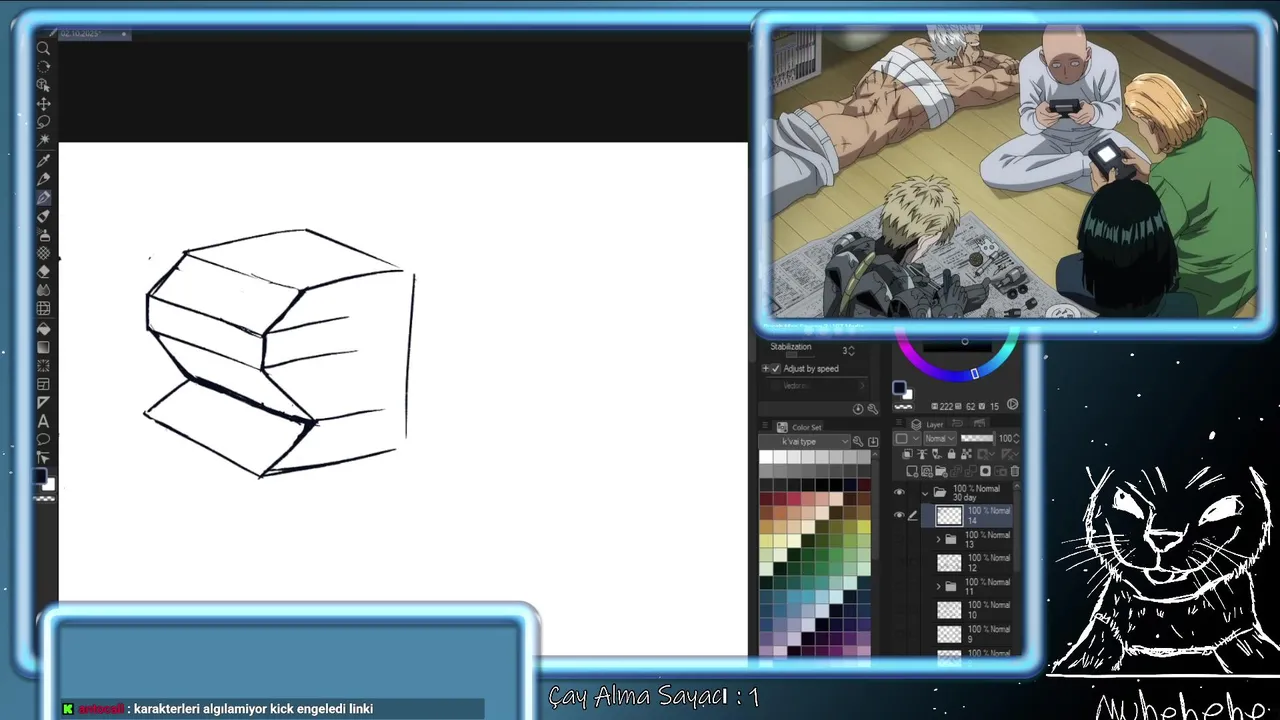
Task: Expand Adjust by speed plus options
Action: click(x=765, y=368)
